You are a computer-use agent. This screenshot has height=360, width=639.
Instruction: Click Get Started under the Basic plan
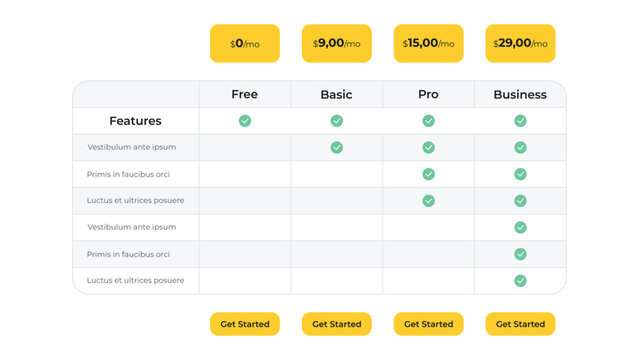point(337,324)
